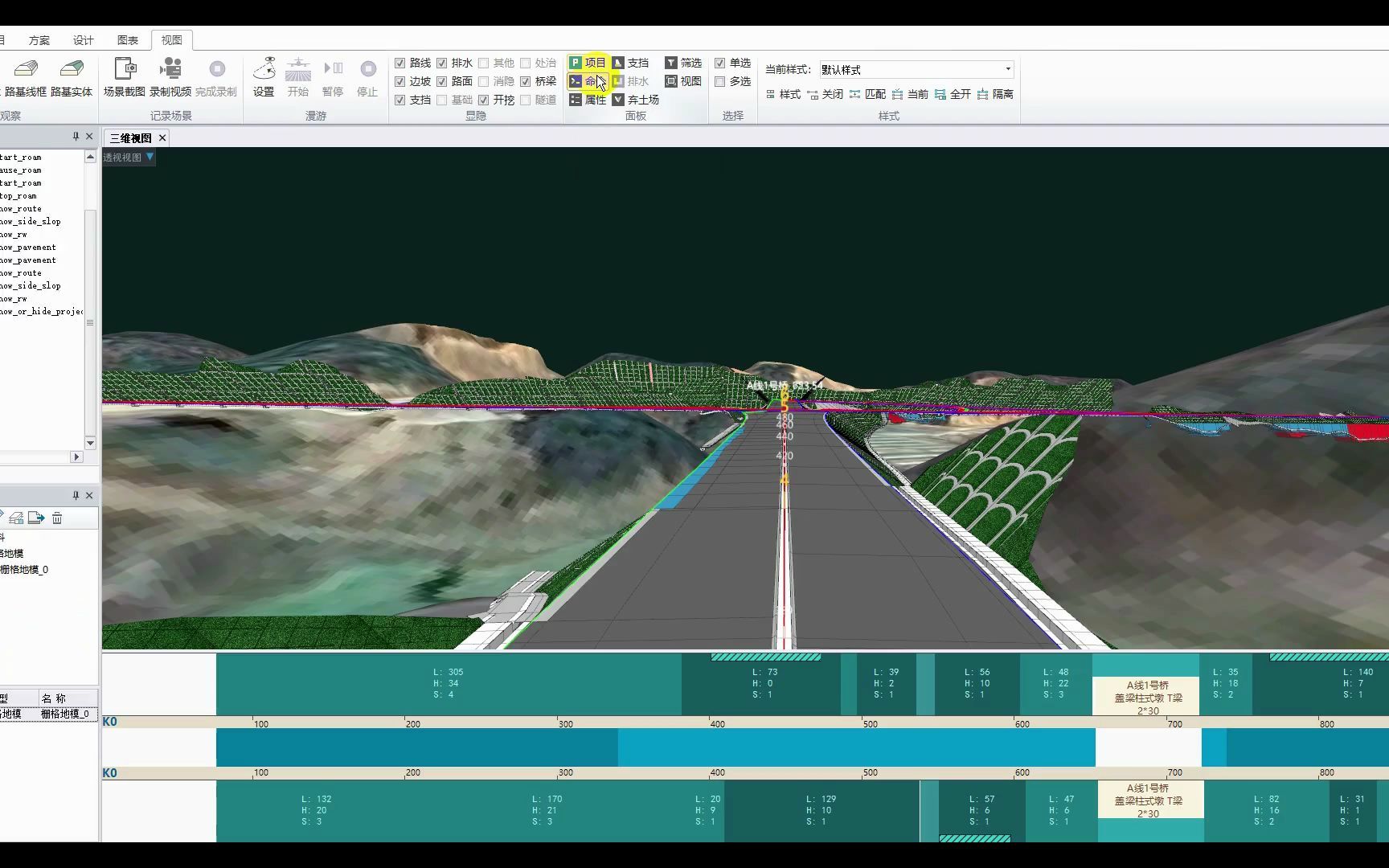
Task: Click the 筛选 filter tool
Action: pos(684,62)
